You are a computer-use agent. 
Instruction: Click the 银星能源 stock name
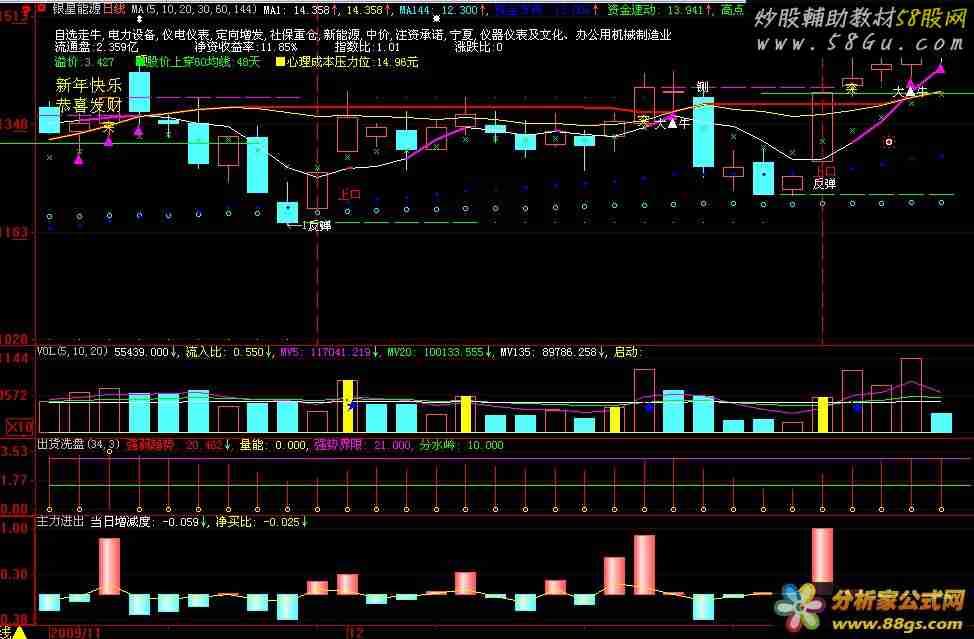coord(75,8)
